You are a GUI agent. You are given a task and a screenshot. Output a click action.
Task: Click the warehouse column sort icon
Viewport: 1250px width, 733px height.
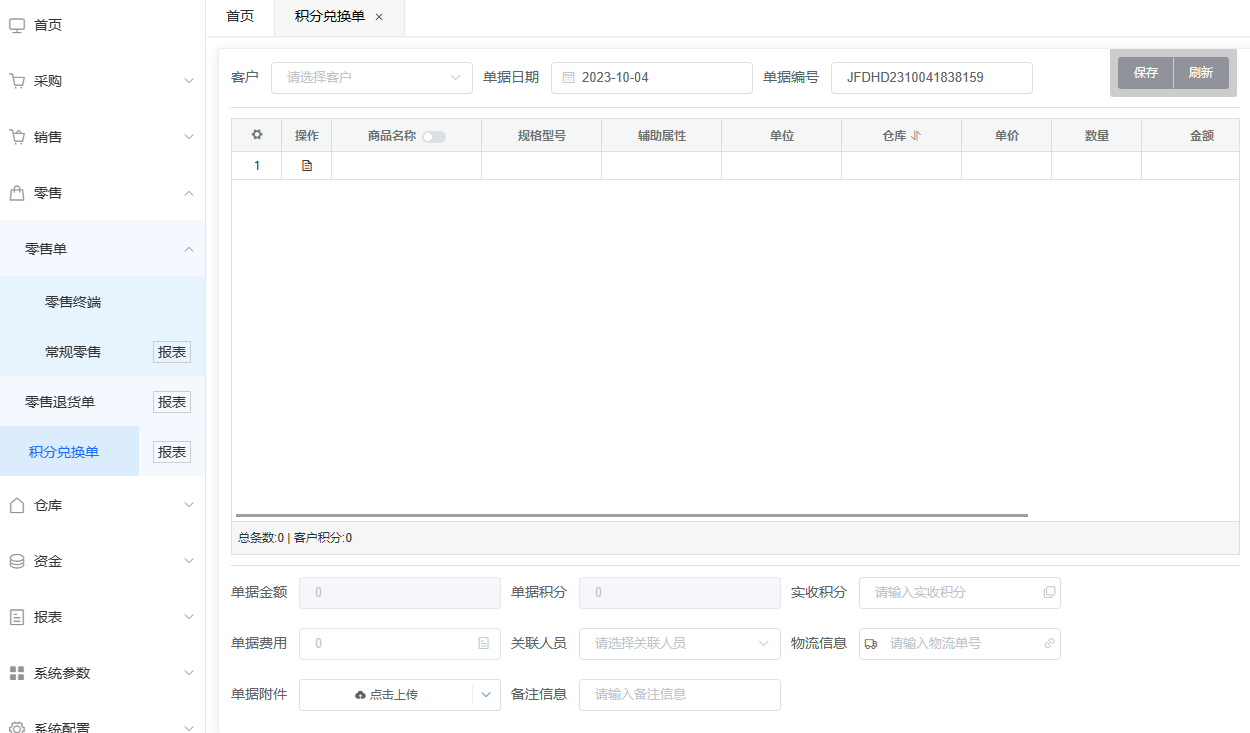(916, 136)
